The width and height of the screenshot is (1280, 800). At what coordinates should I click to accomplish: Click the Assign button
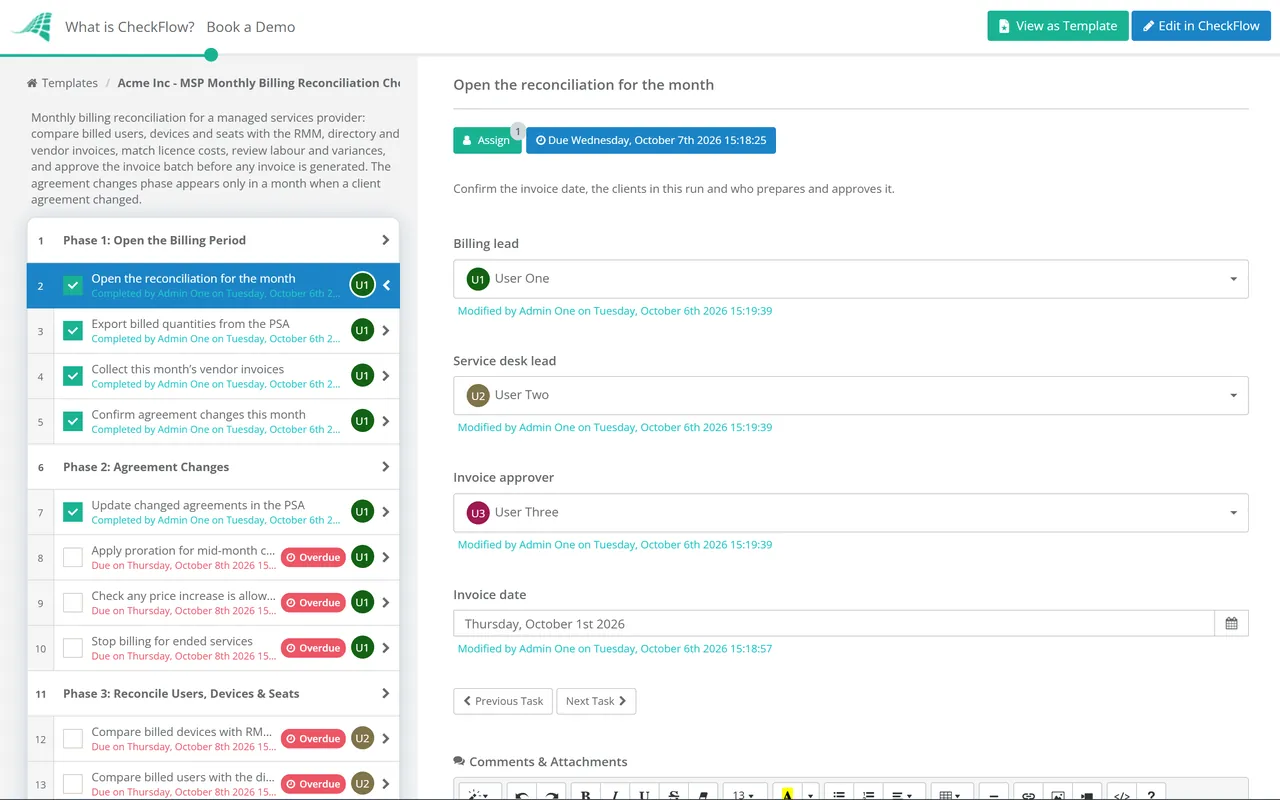click(487, 140)
